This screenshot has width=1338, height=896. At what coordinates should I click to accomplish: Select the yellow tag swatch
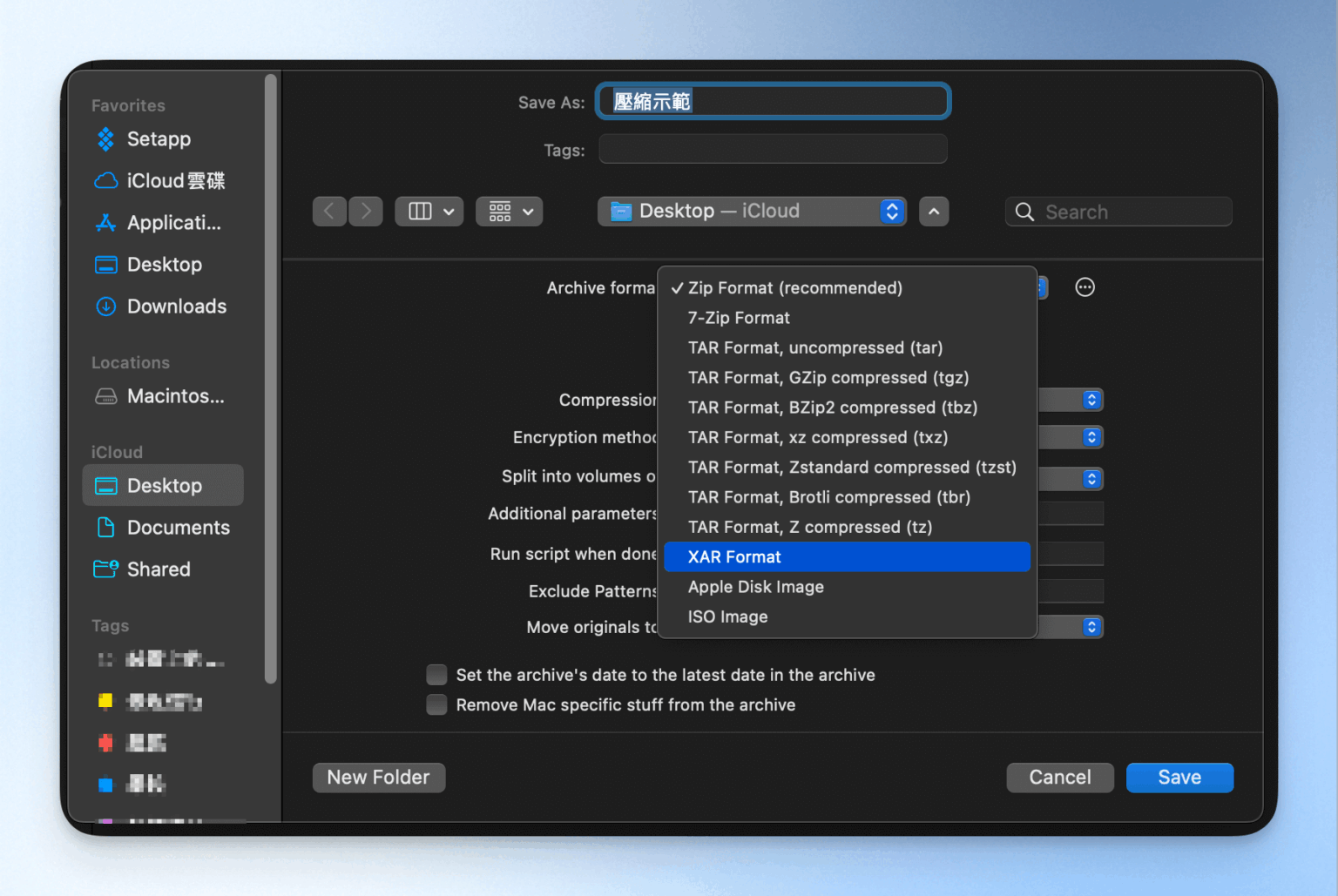pyautogui.click(x=105, y=701)
